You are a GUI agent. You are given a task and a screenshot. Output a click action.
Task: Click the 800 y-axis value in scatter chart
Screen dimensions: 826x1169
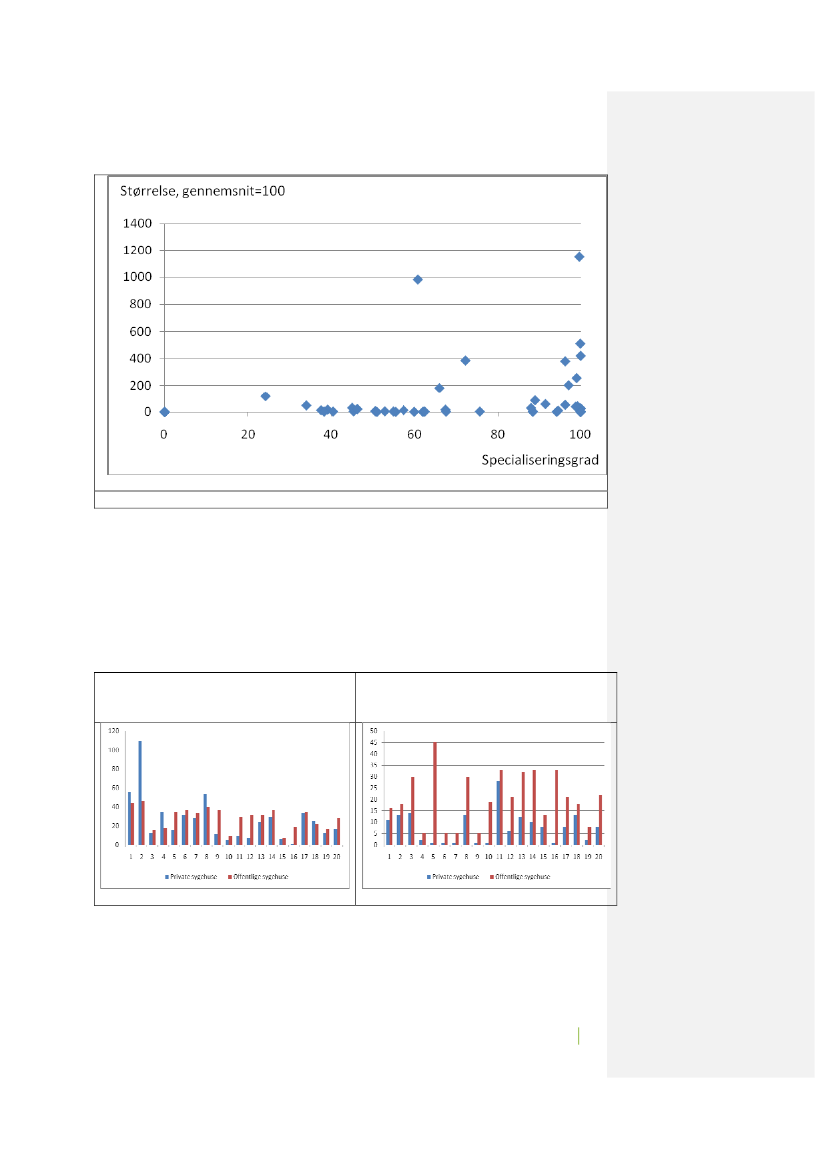(140, 304)
